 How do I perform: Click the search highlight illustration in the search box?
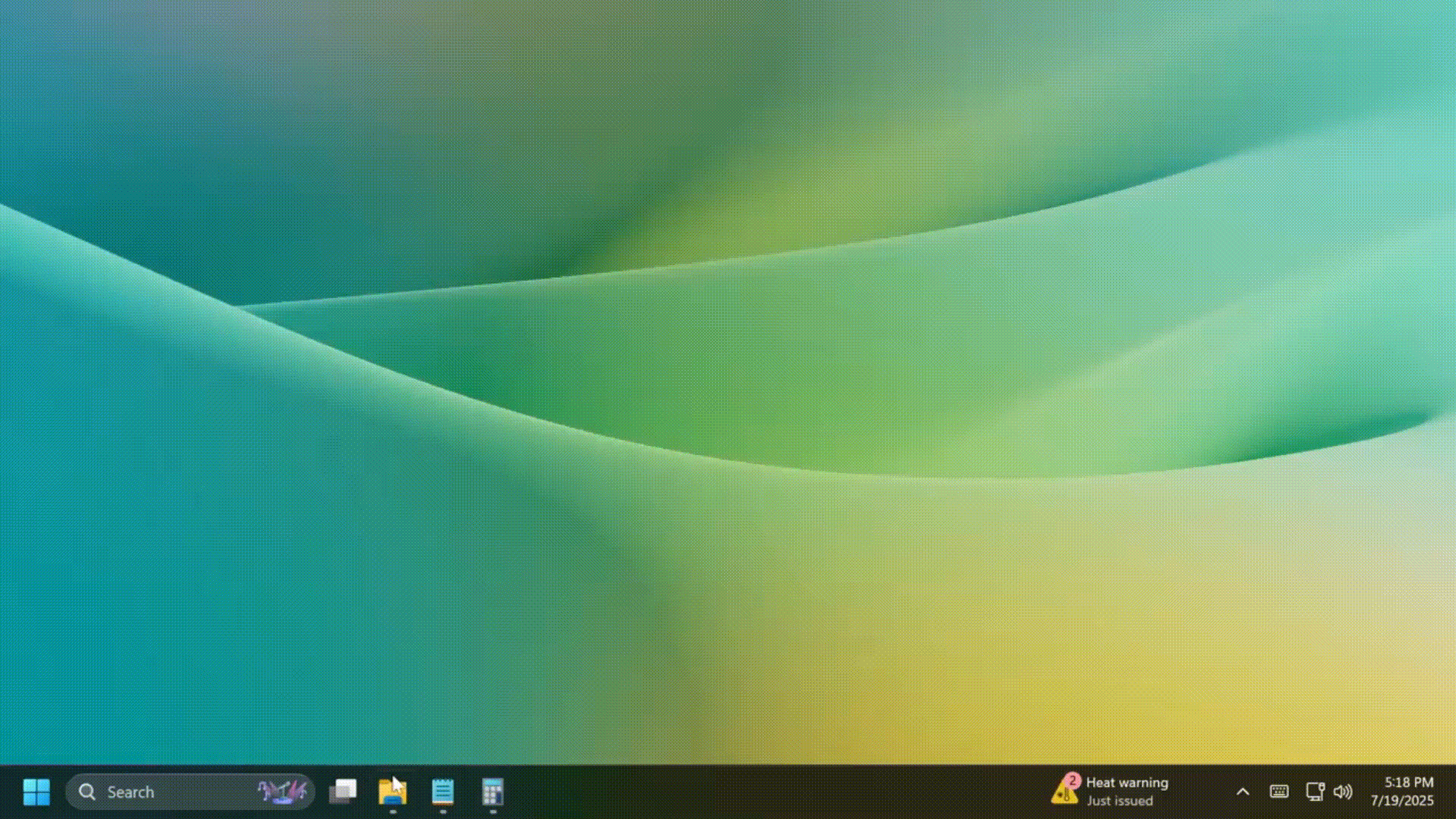pyautogui.click(x=282, y=792)
